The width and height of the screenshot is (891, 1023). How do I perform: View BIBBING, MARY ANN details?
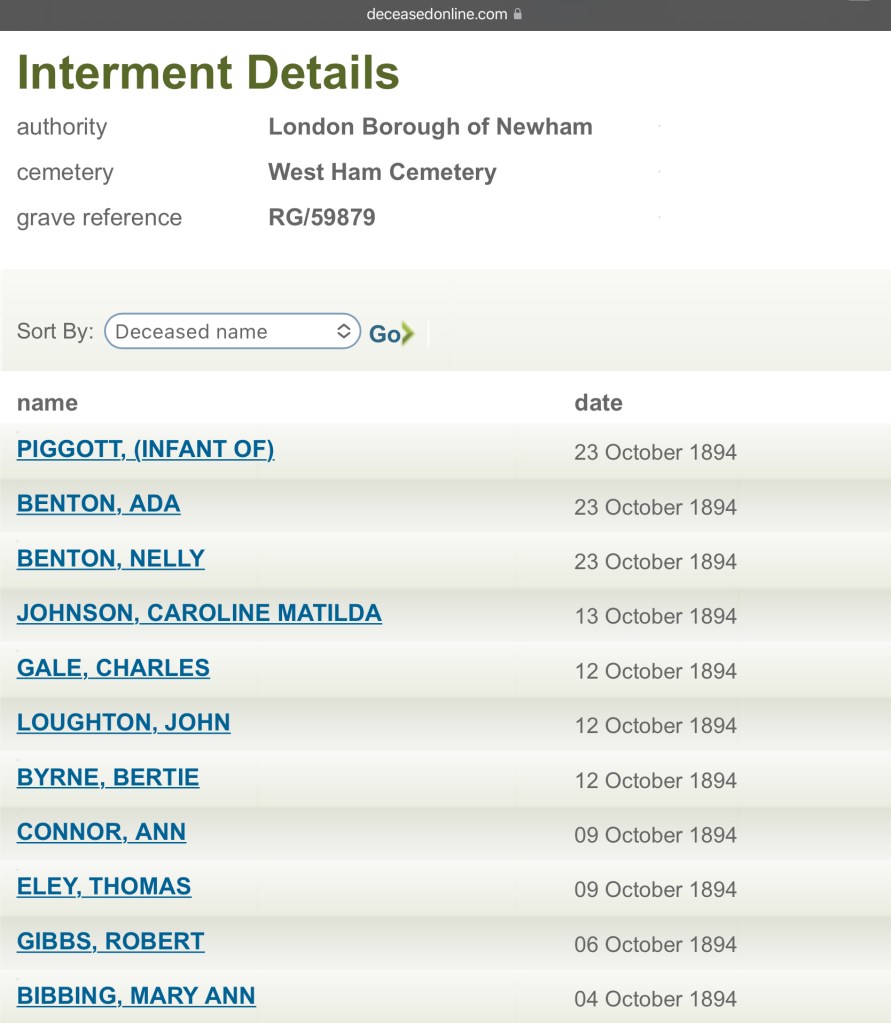136,996
